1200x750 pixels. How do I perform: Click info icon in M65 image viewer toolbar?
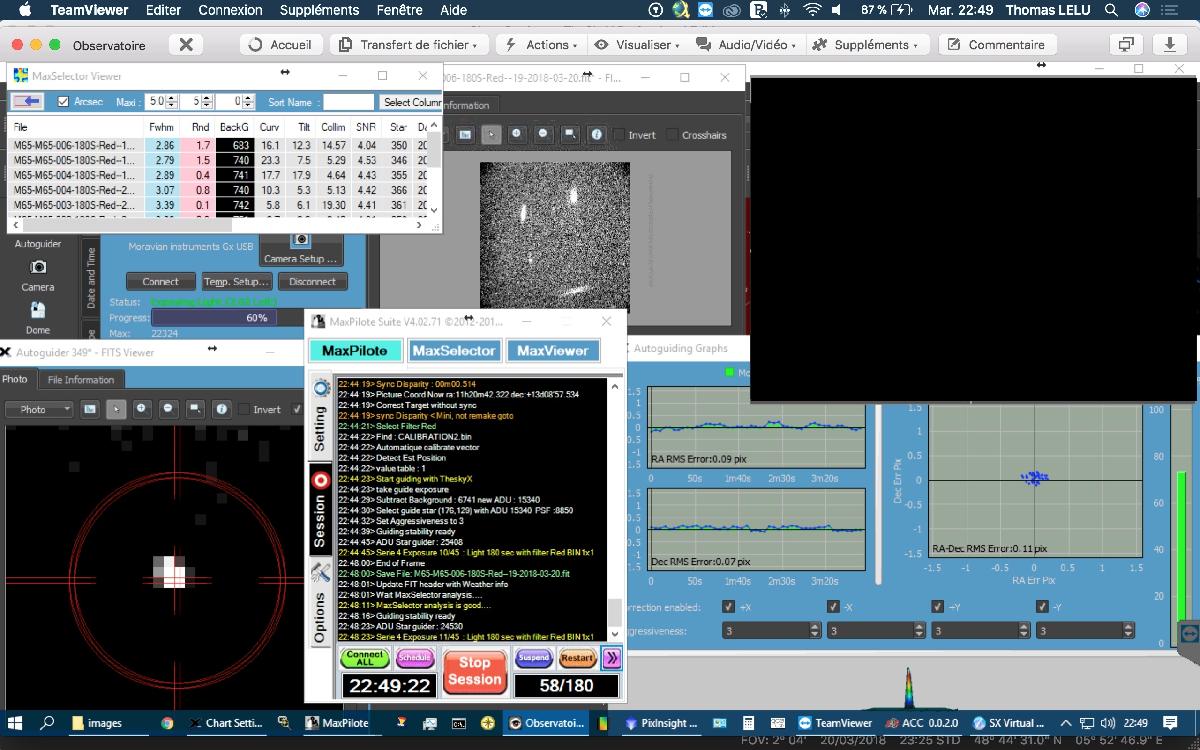point(597,134)
